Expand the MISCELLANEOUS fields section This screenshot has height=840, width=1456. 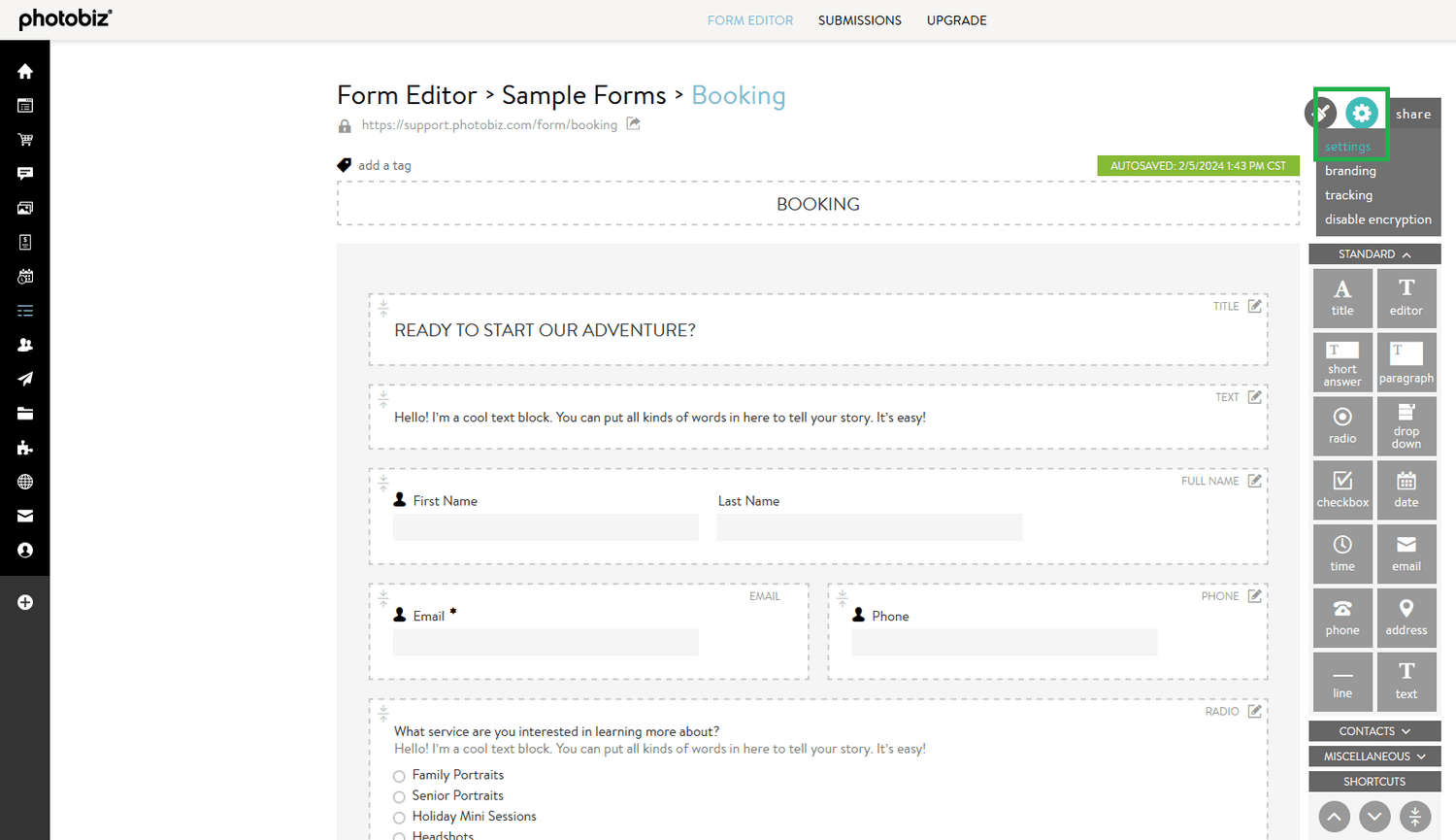(x=1374, y=756)
